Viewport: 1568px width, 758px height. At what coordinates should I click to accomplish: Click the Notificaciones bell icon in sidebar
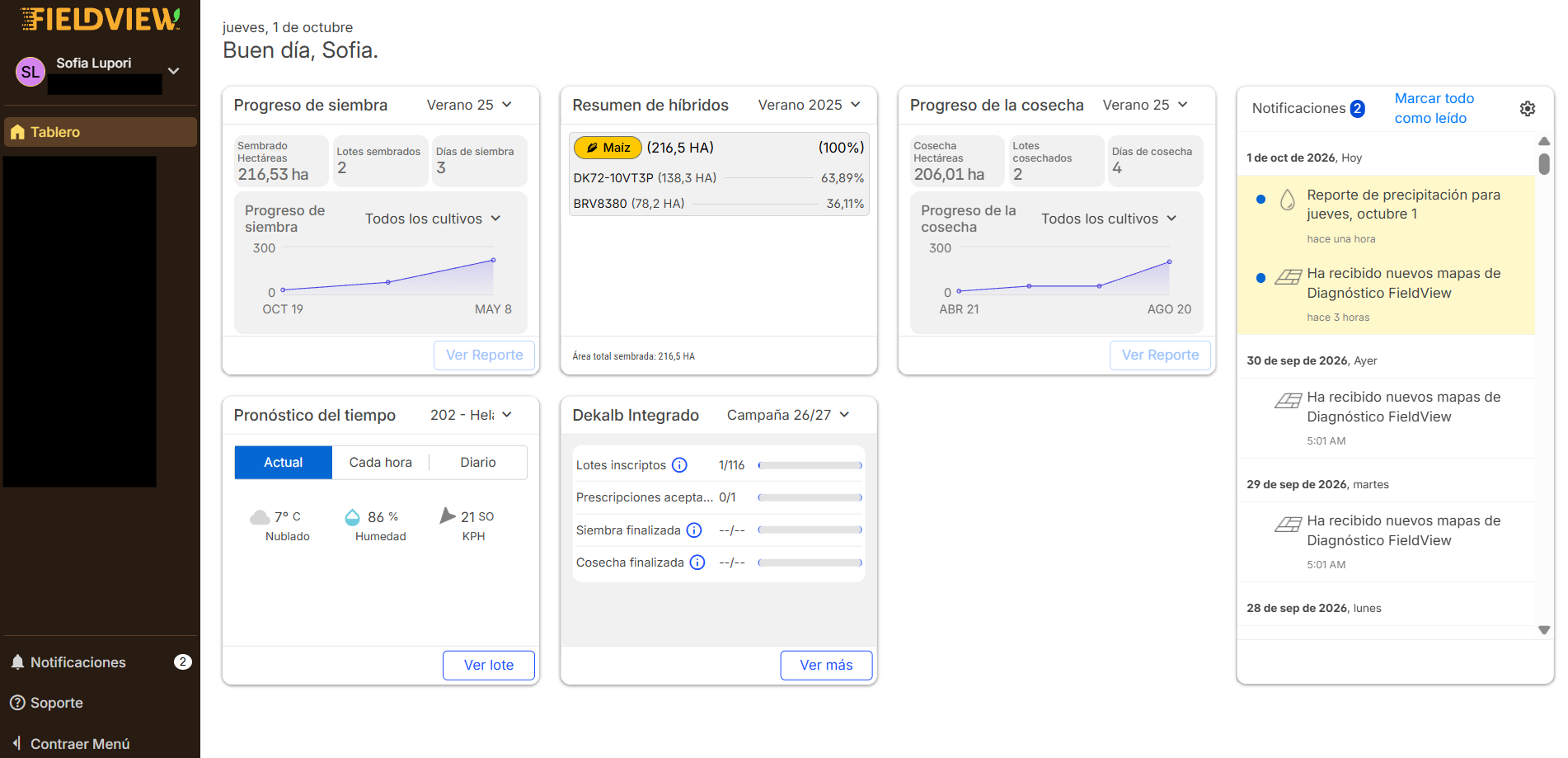(17, 662)
